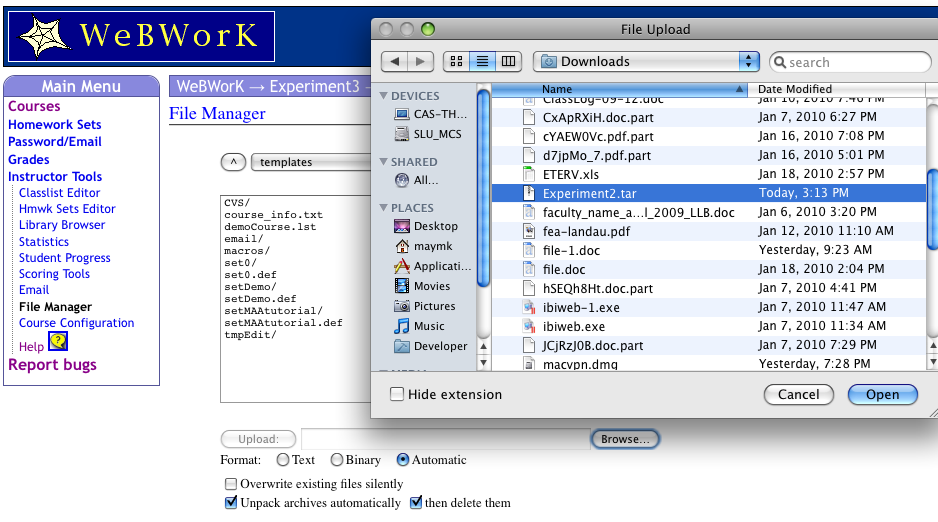This screenshot has height=522, width=938.
Task: Click the Upload: button
Action: coord(258,439)
